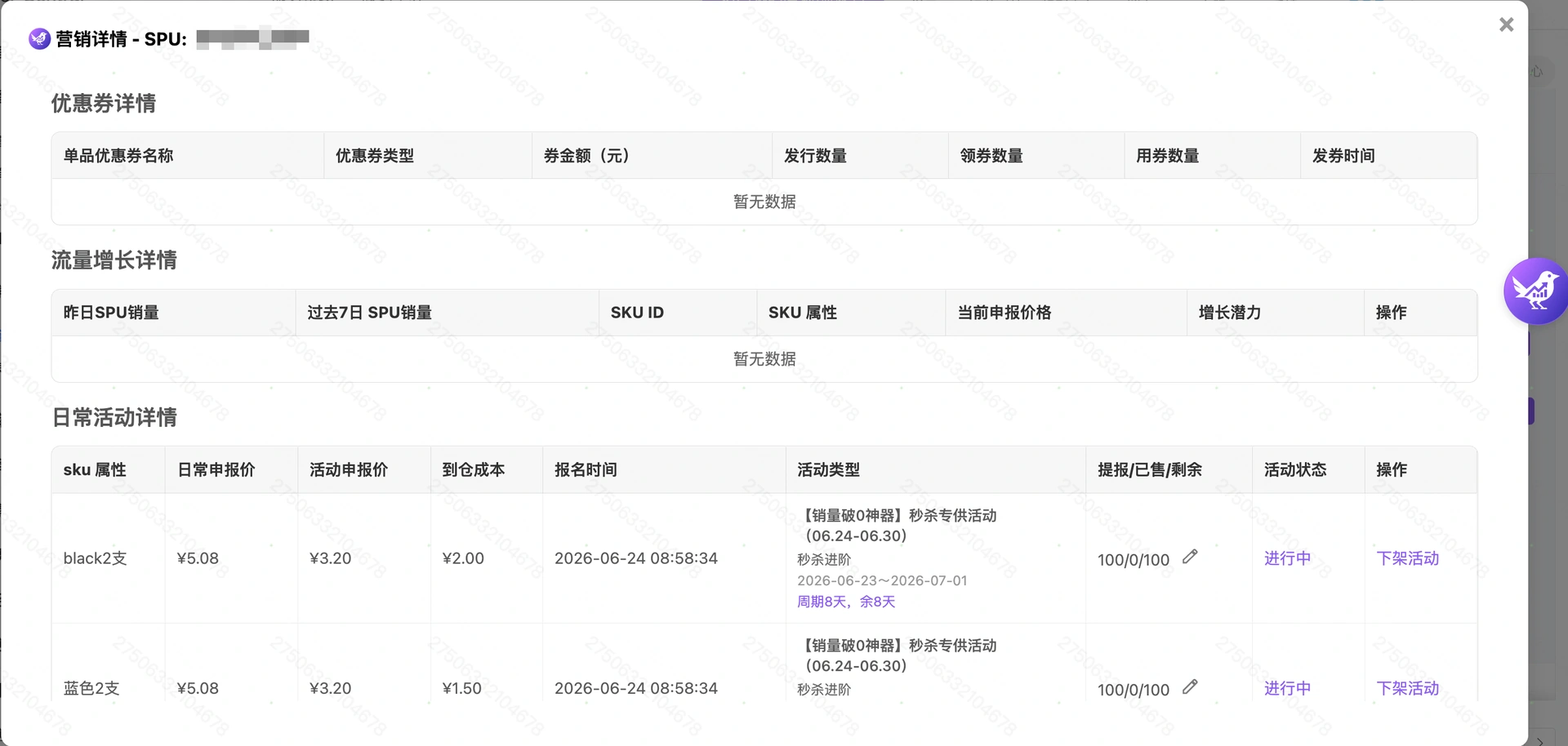Select the 提报/已售/剩余 column header
This screenshot has height=746, width=1568.
point(1150,469)
